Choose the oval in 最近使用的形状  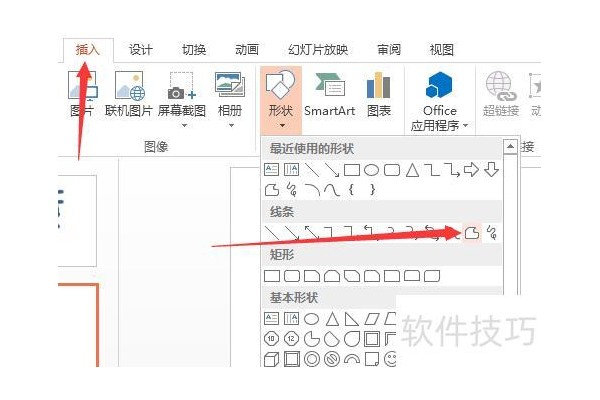[372, 170]
